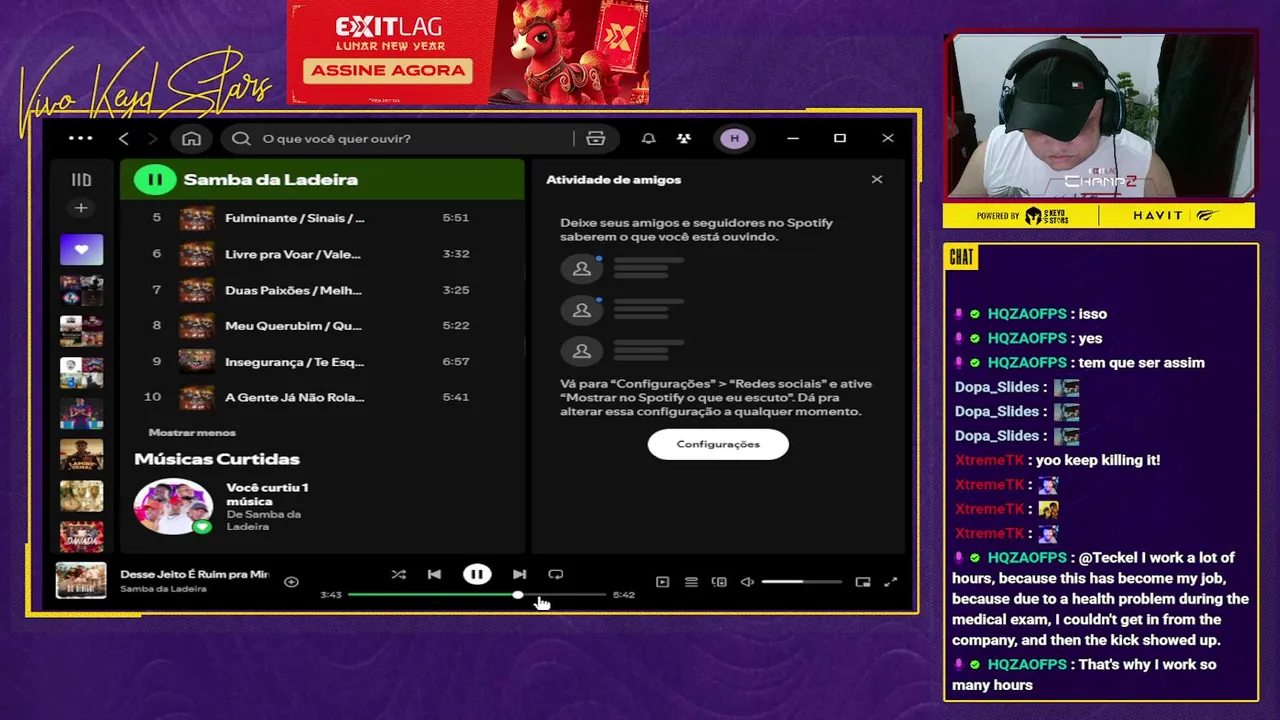Open the notifications bell
The image size is (1280, 720).
[x=648, y=138]
